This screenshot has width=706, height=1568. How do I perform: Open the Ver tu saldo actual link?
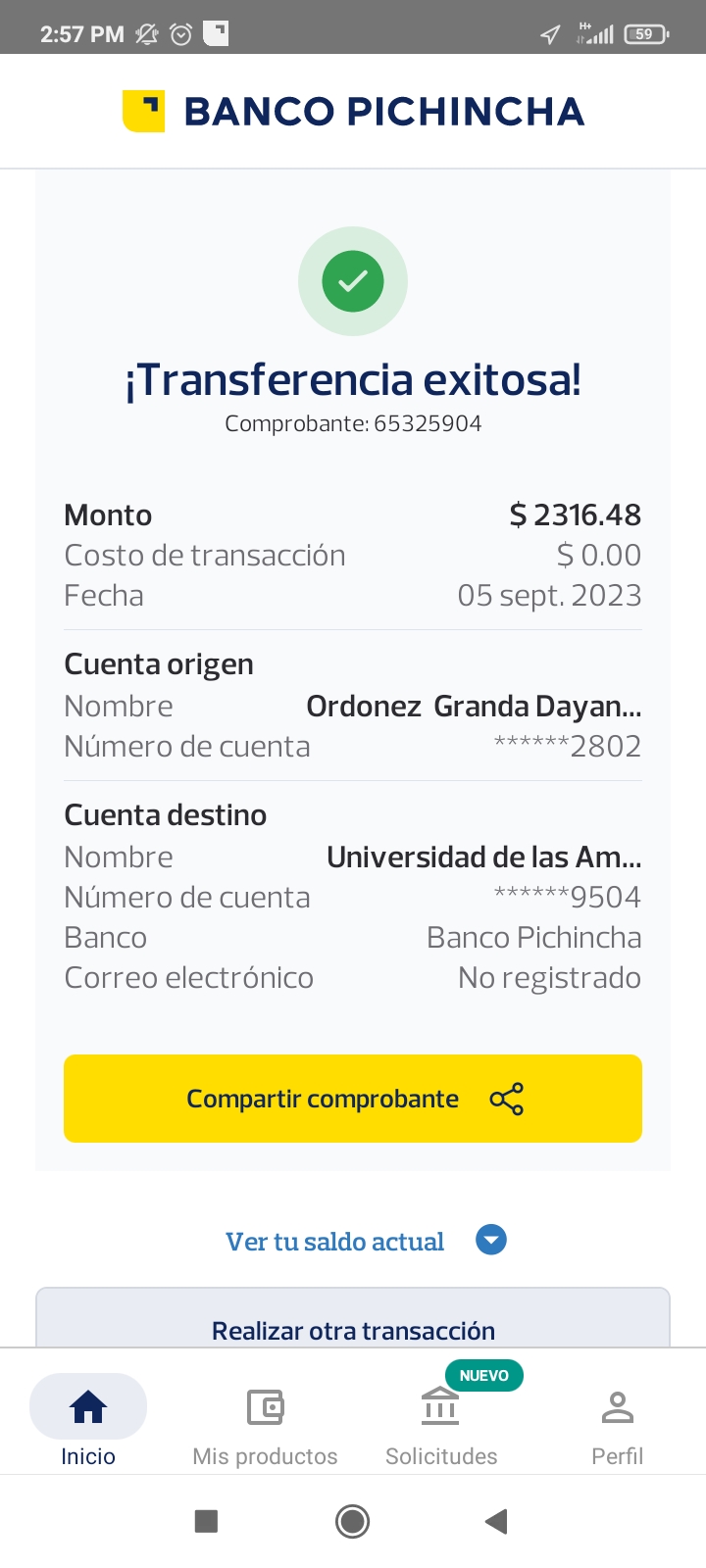coord(334,1242)
